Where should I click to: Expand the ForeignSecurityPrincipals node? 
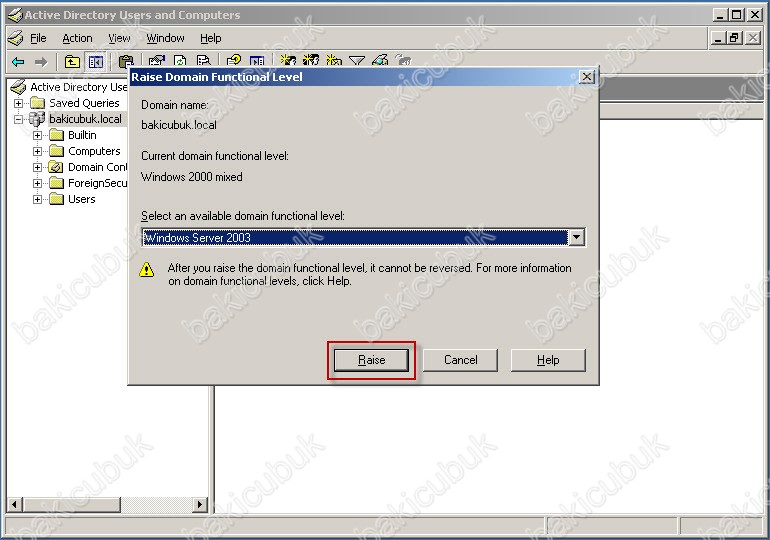tap(37, 184)
